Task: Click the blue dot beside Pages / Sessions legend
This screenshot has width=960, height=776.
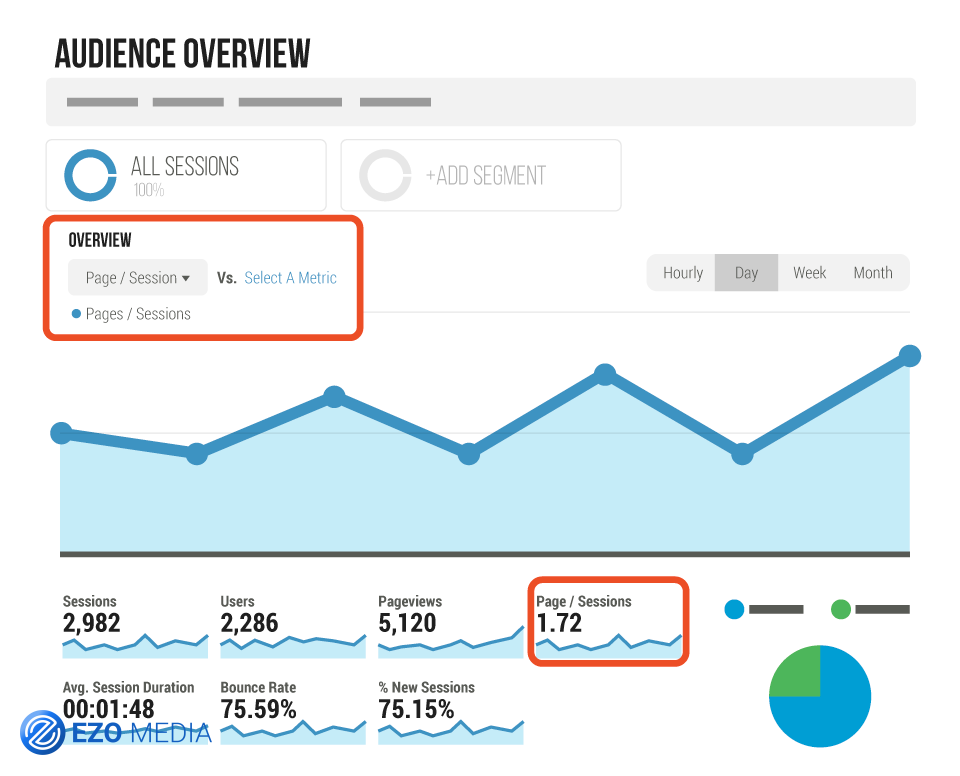Action: point(77,314)
